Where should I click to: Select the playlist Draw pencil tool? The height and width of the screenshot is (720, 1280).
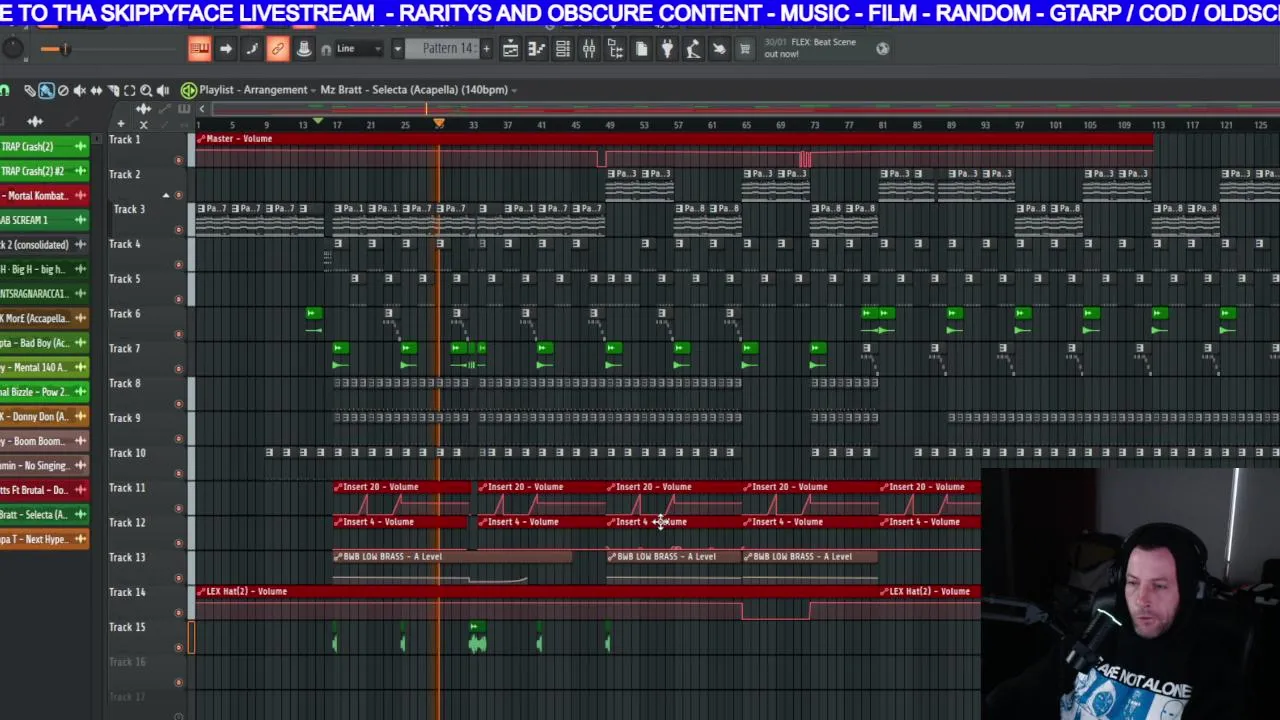(30, 90)
